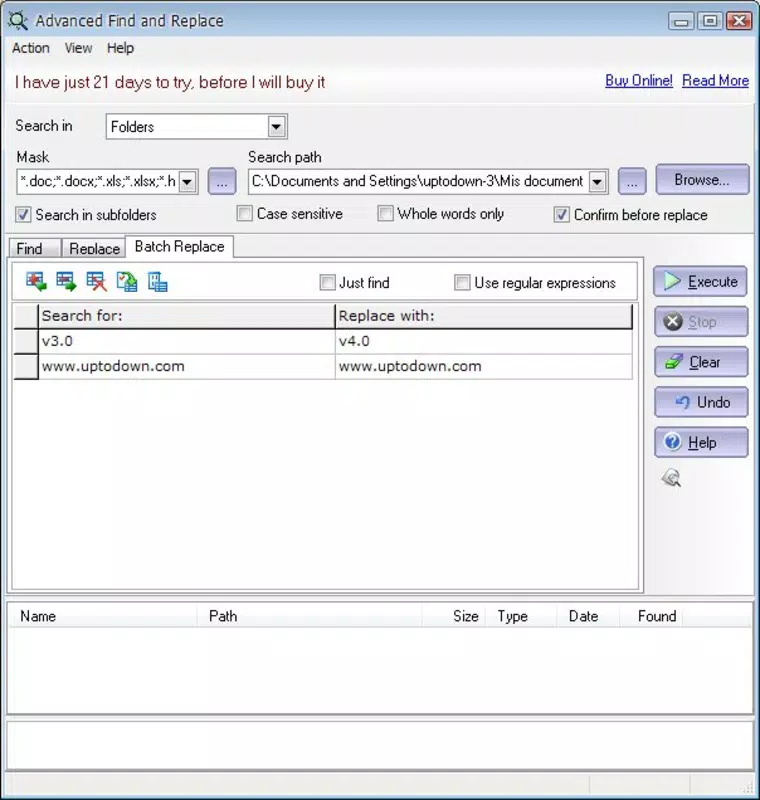Click the row header next to www.uptodown.com
760x800 pixels.
coord(26,366)
